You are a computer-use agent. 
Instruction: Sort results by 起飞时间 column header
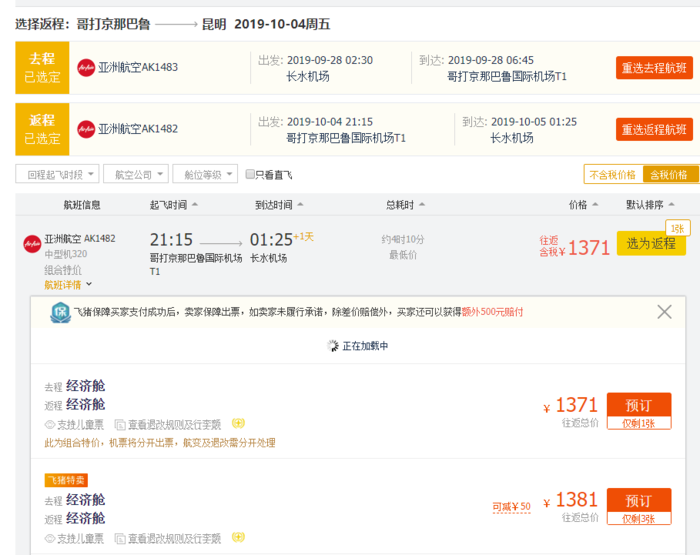pyautogui.click(x=173, y=205)
